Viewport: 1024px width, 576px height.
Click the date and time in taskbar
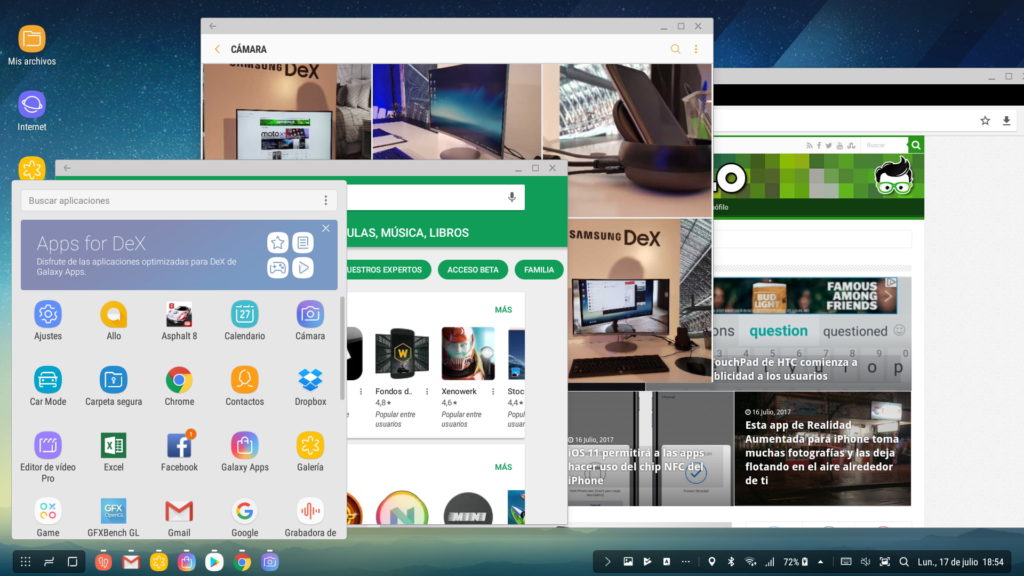coord(960,562)
